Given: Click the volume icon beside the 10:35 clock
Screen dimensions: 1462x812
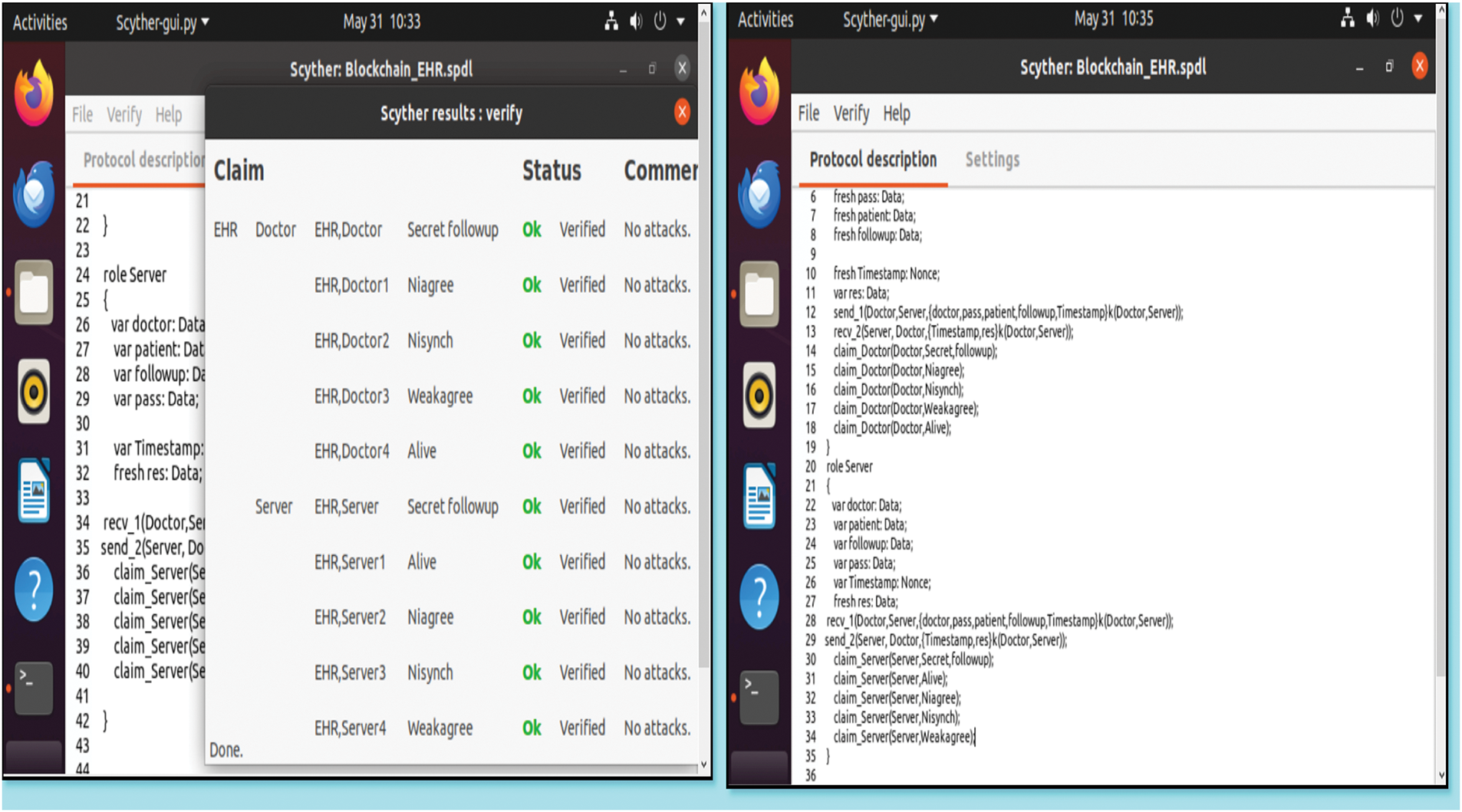Looking at the screenshot, I should pos(1372,19).
